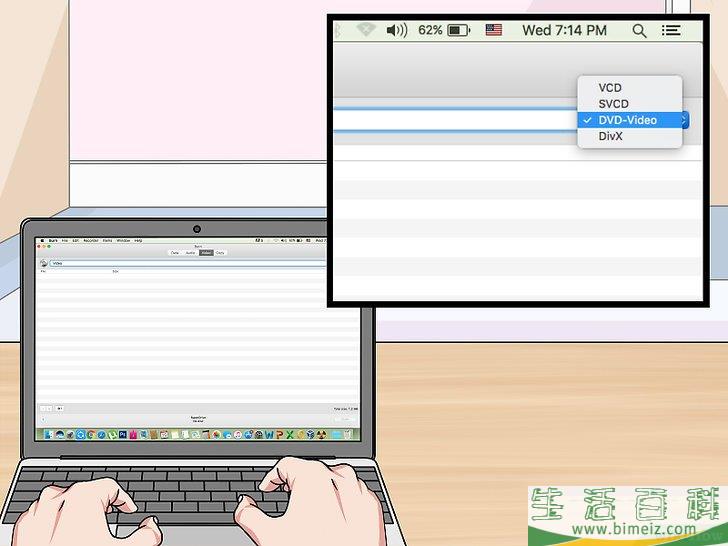728x546 pixels.
Task: Open the gear action button in Burn
Action: pos(59,408)
